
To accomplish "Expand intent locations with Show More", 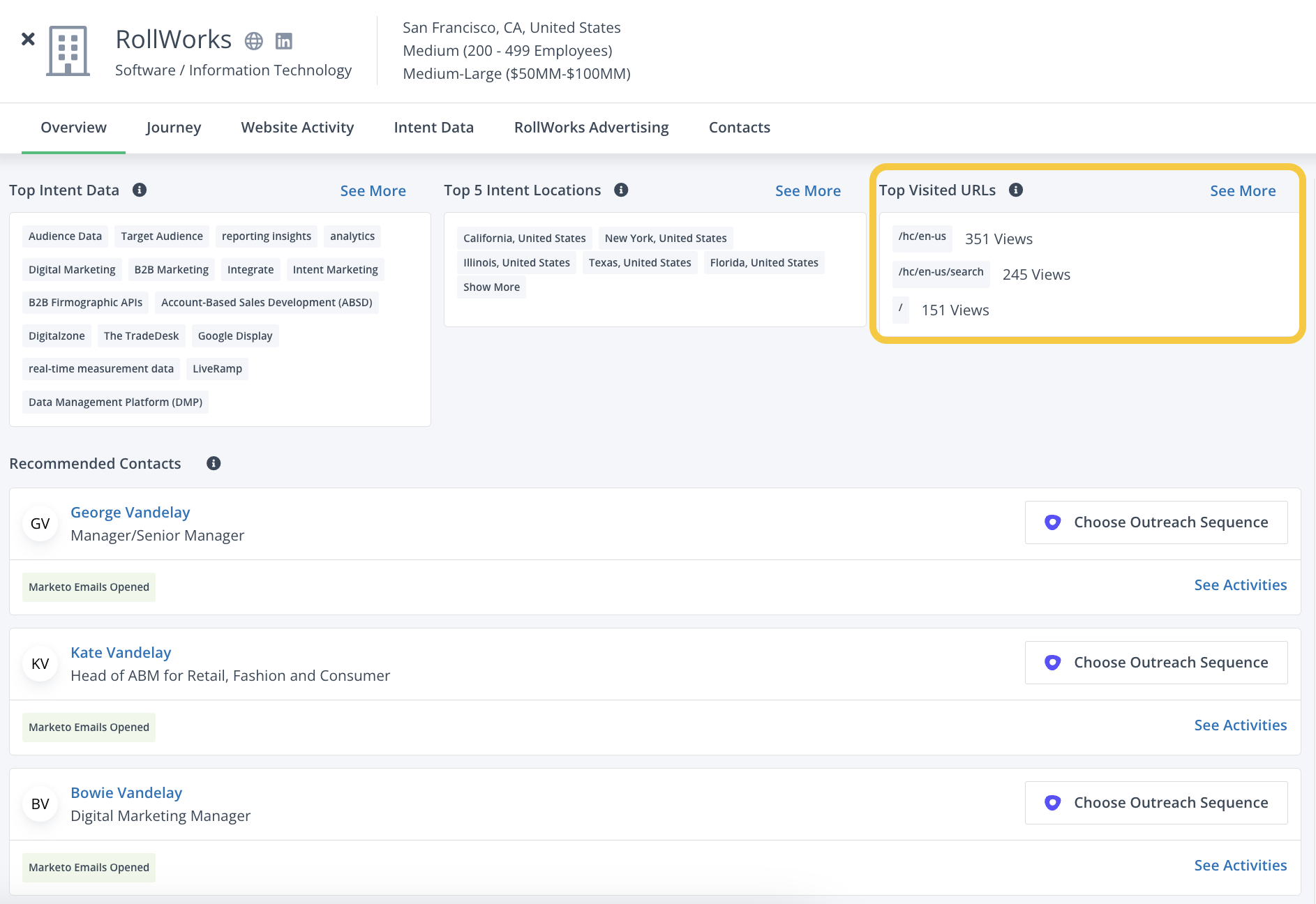I will [x=491, y=287].
